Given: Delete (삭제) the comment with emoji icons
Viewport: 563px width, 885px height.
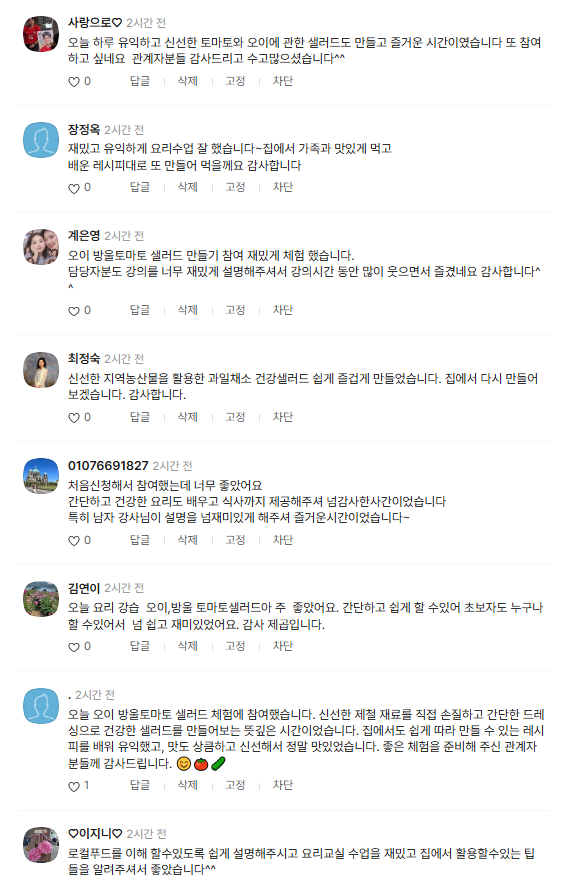Looking at the screenshot, I should tap(187, 785).
